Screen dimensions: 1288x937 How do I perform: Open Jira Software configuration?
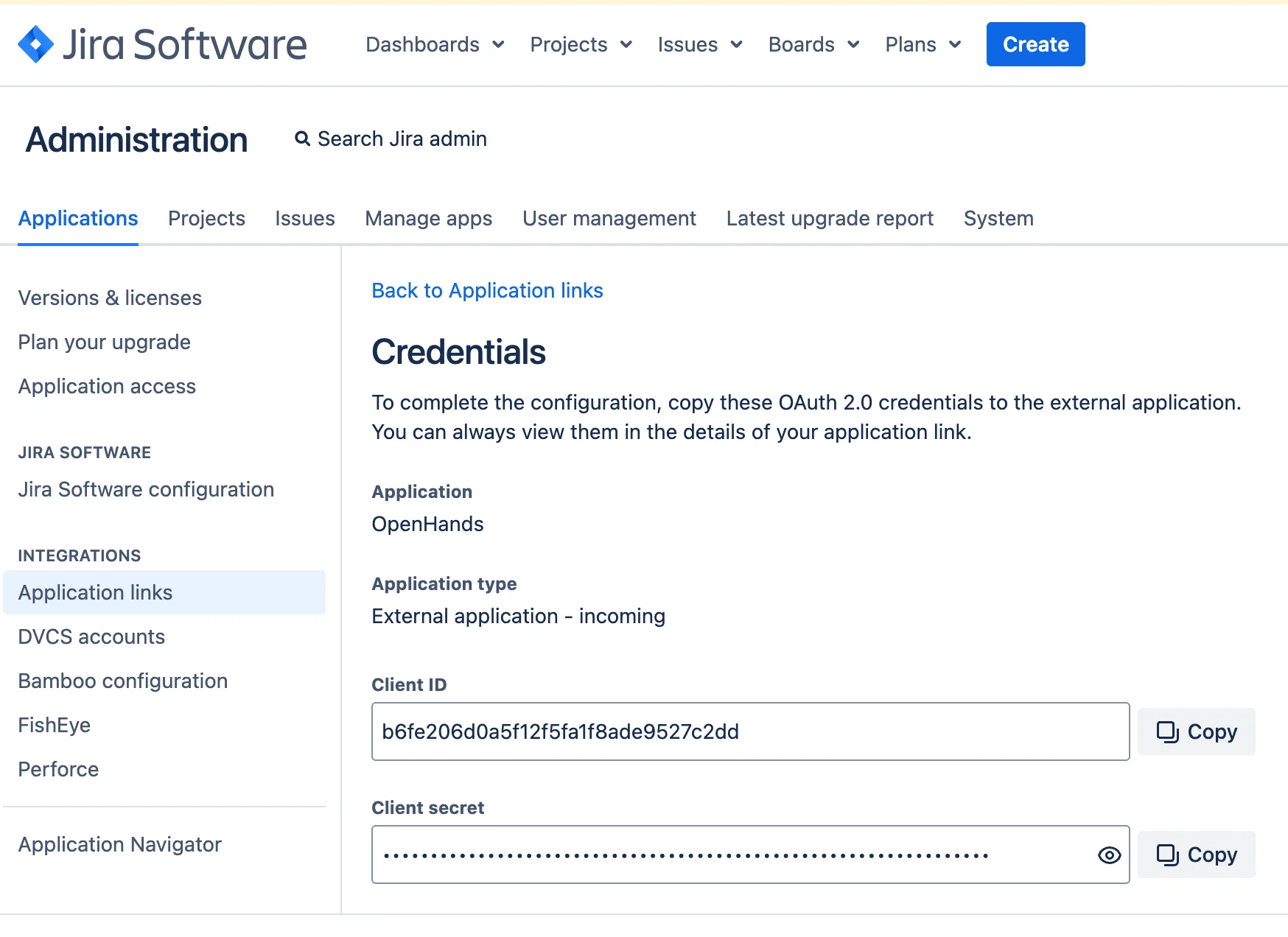pos(146,489)
